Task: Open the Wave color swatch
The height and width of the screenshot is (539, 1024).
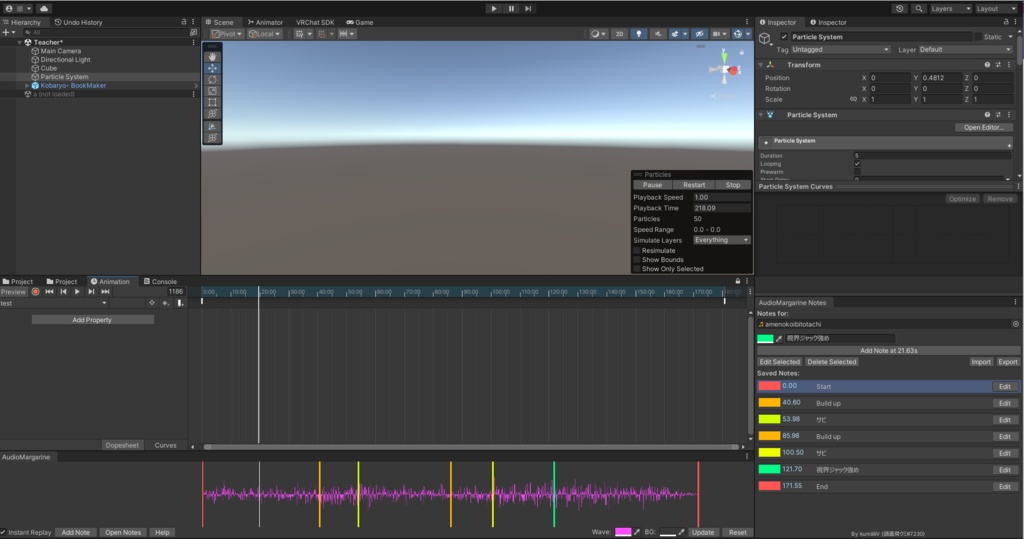Action: 623,532
